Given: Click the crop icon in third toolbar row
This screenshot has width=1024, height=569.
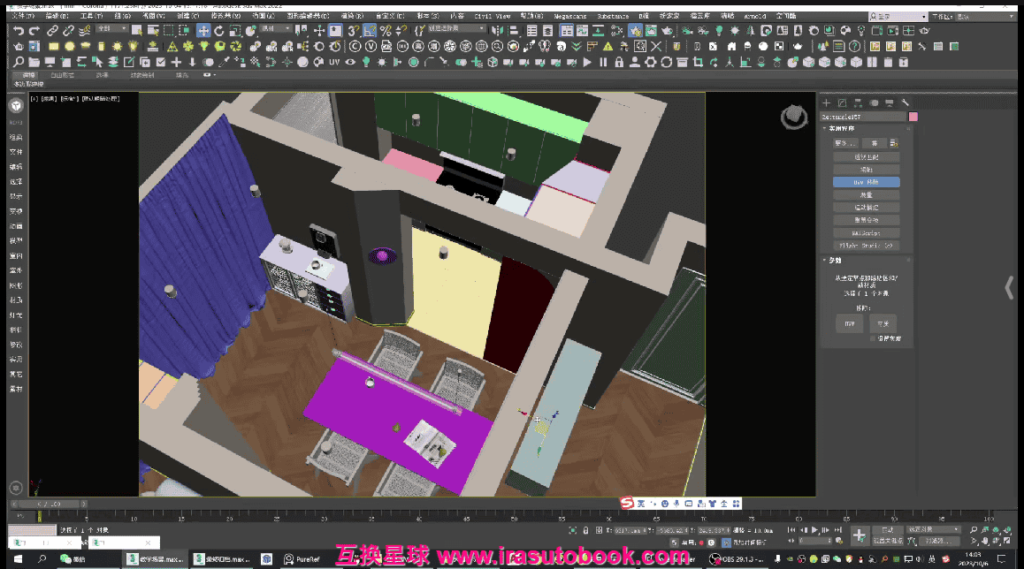Looking at the screenshot, I should tap(698, 62).
